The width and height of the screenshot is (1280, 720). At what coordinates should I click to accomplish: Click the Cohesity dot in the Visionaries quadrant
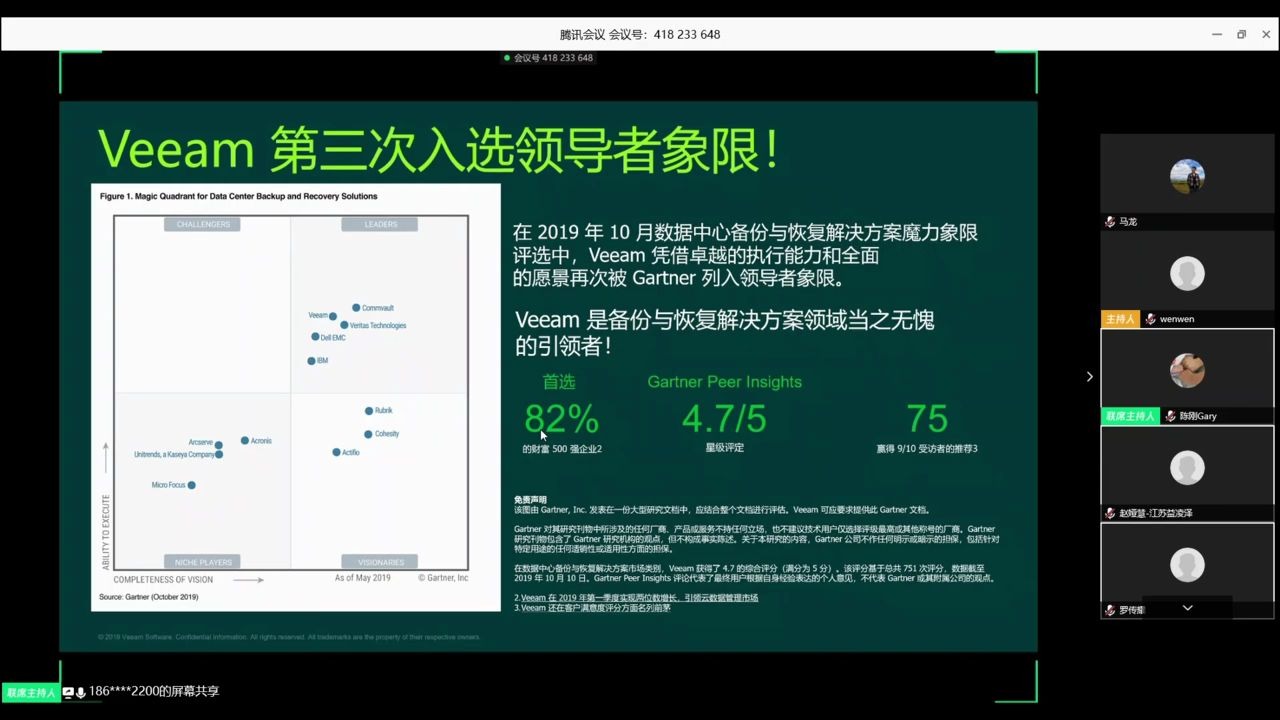369,434
